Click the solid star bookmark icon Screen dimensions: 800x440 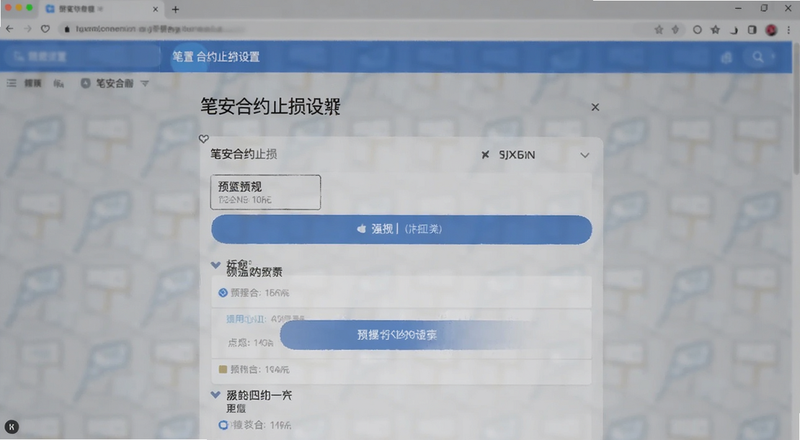click(715, 30)
